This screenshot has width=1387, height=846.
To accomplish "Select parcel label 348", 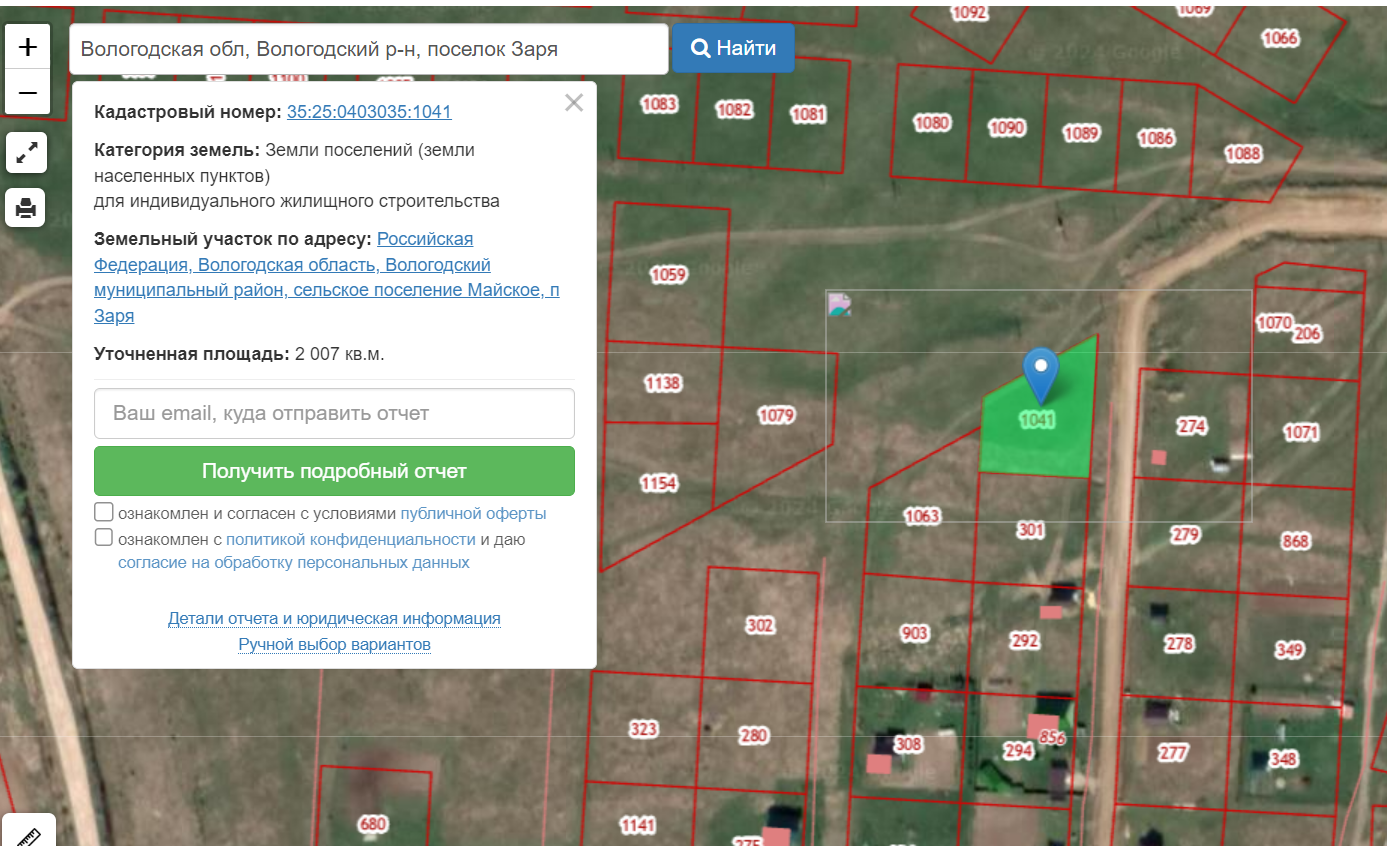I will (1283, 759).
